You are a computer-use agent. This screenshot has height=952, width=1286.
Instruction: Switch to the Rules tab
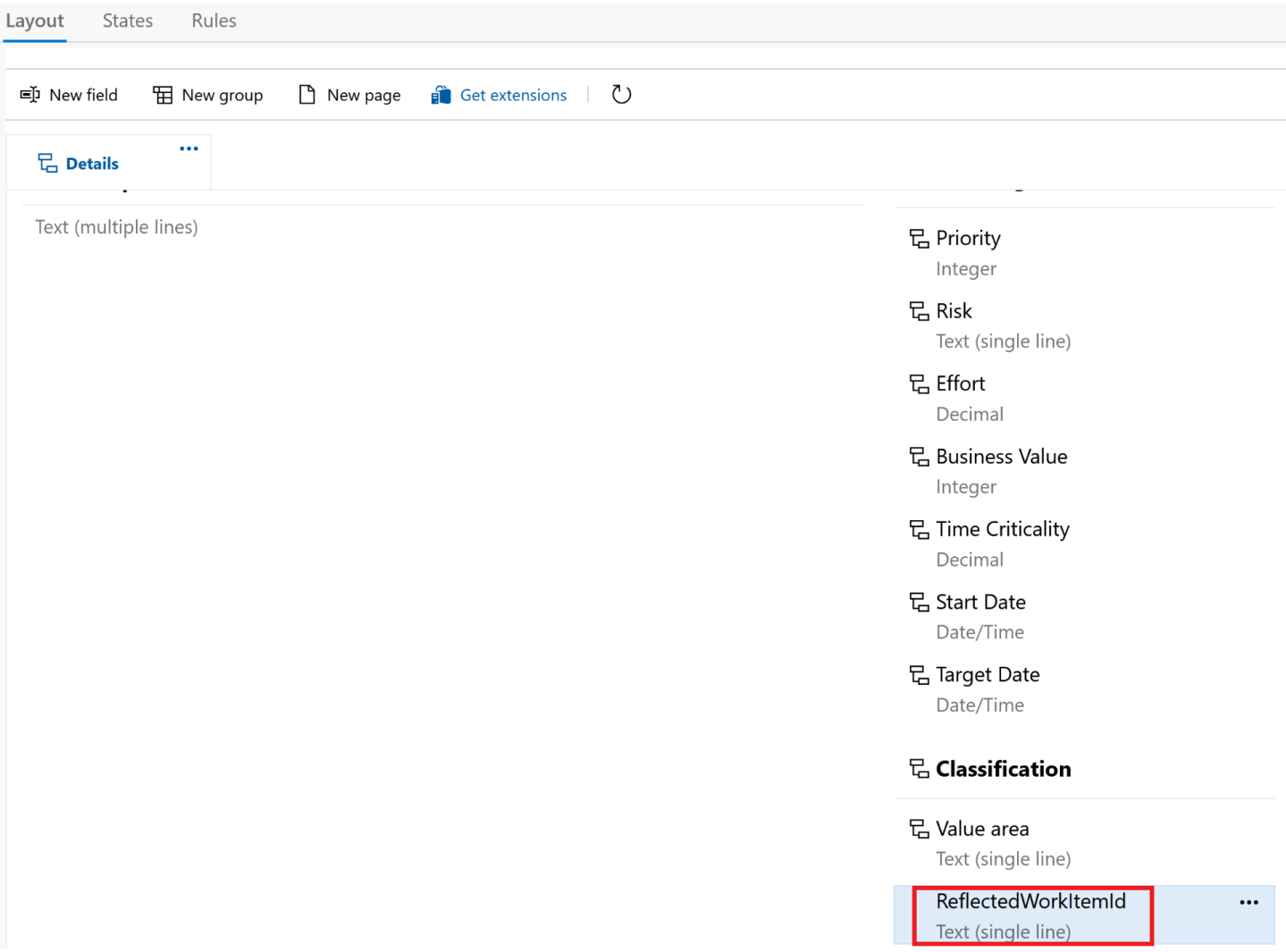pyautogui.click(x=213, y=20)
